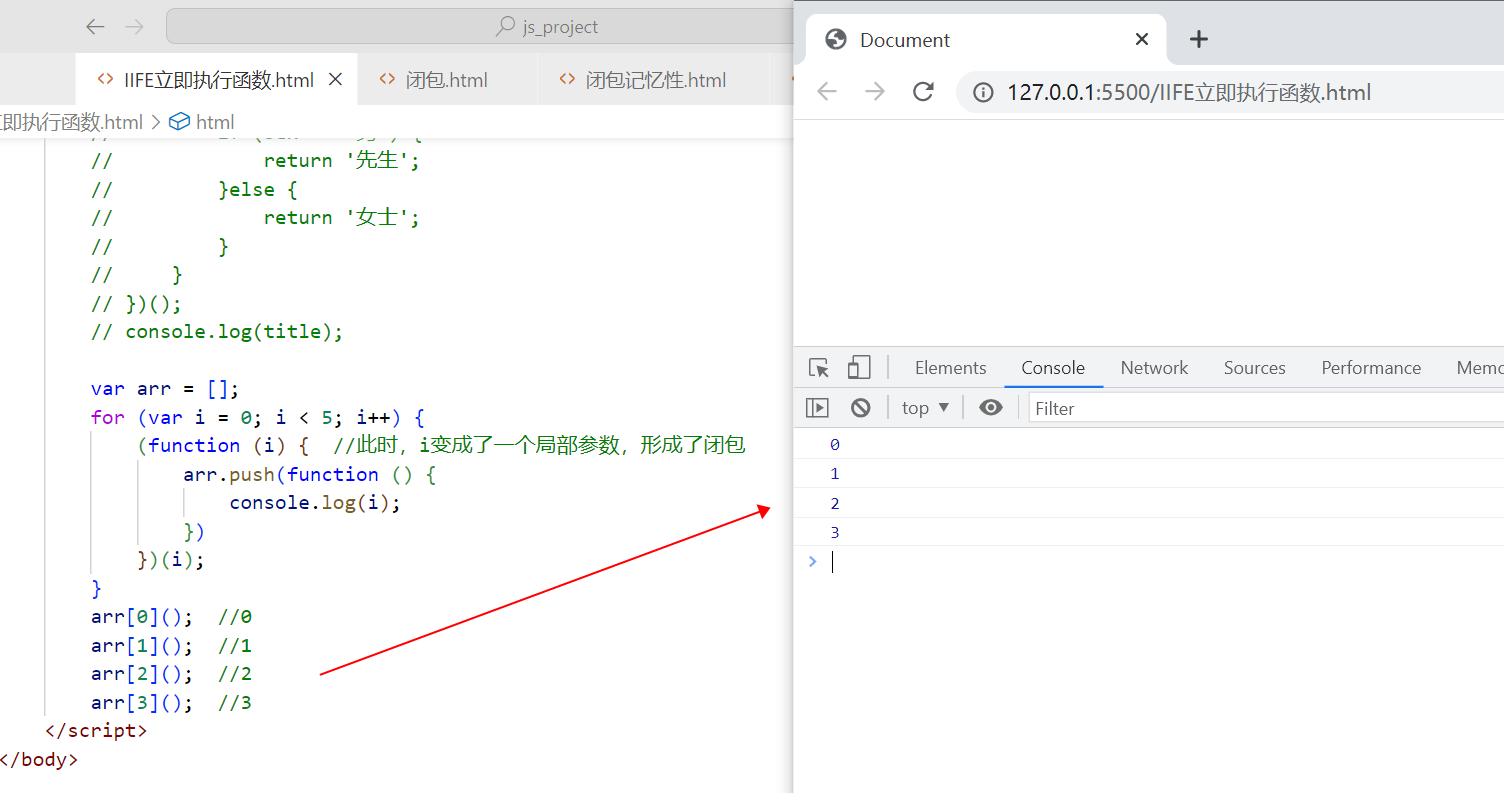
Task: Open the top JavaScript context dropdown
Action: click(x=926, y=408)
